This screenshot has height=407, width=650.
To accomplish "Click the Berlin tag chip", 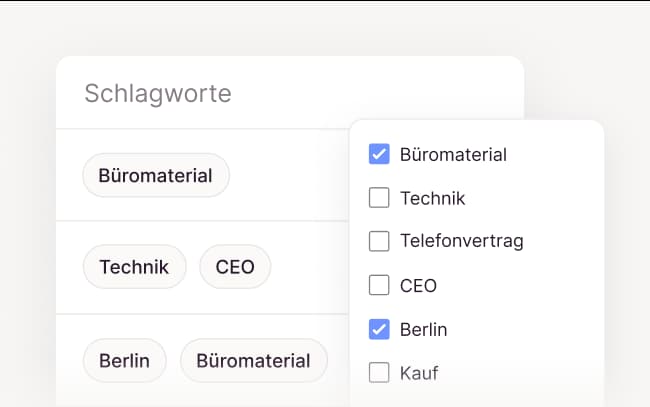I will pos(124,360).
